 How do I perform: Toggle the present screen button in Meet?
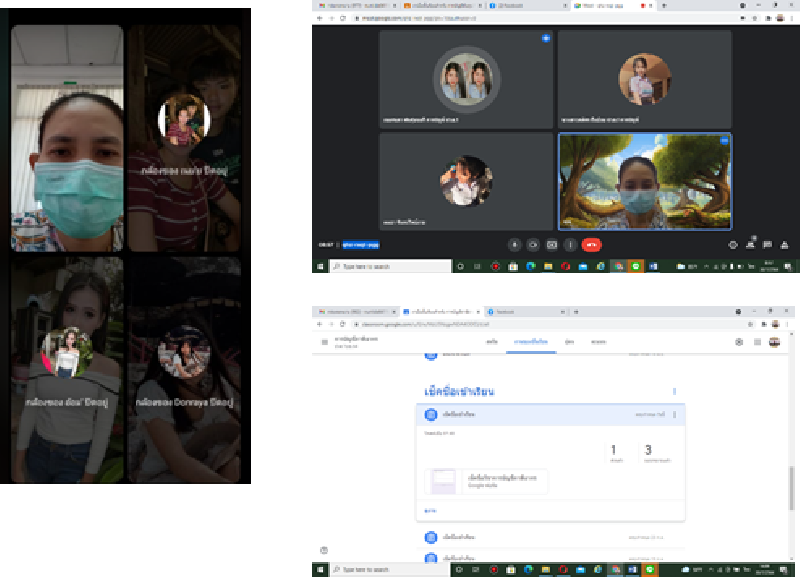coord(552,244)
